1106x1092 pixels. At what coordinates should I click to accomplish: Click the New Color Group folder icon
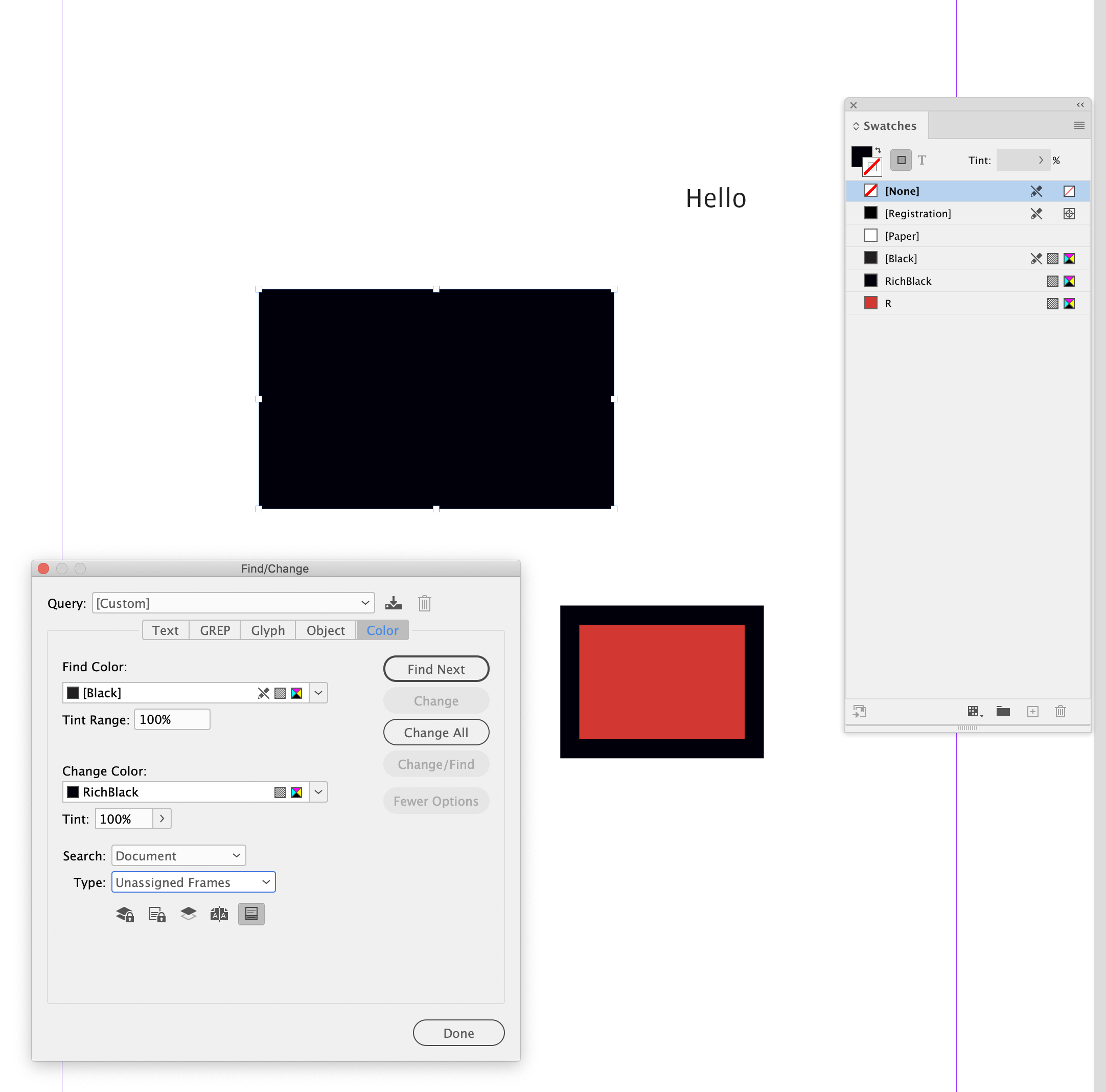pos(1003,711)
